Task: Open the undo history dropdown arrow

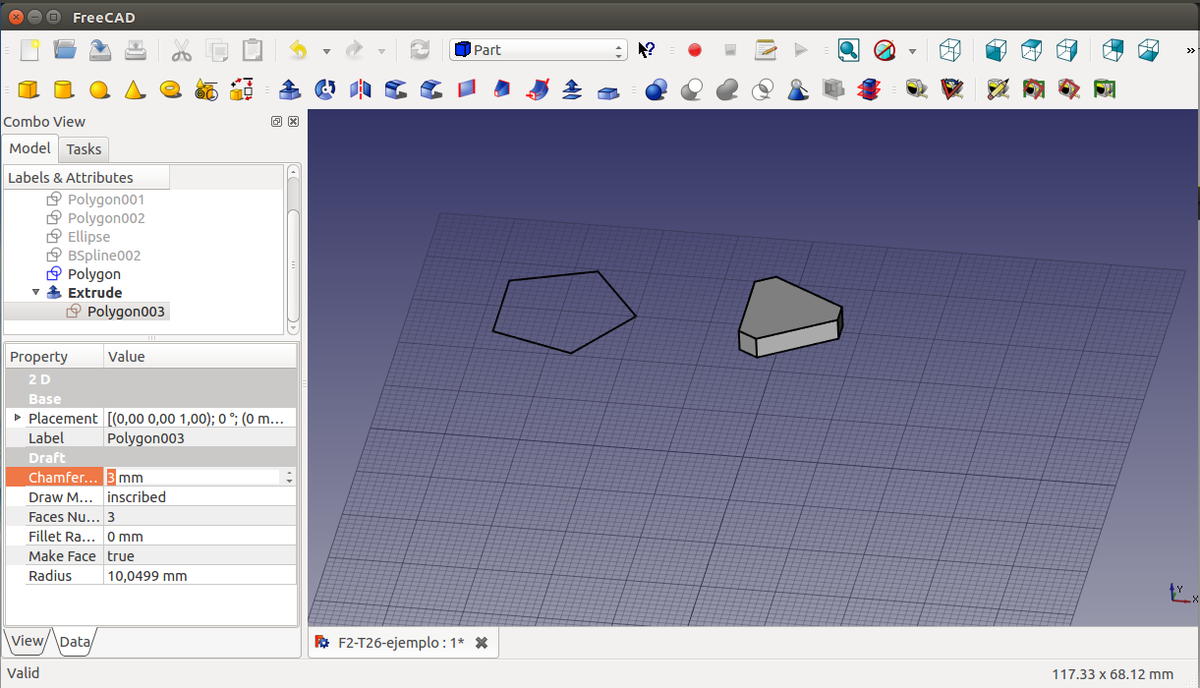Action: tap(326, 51)
